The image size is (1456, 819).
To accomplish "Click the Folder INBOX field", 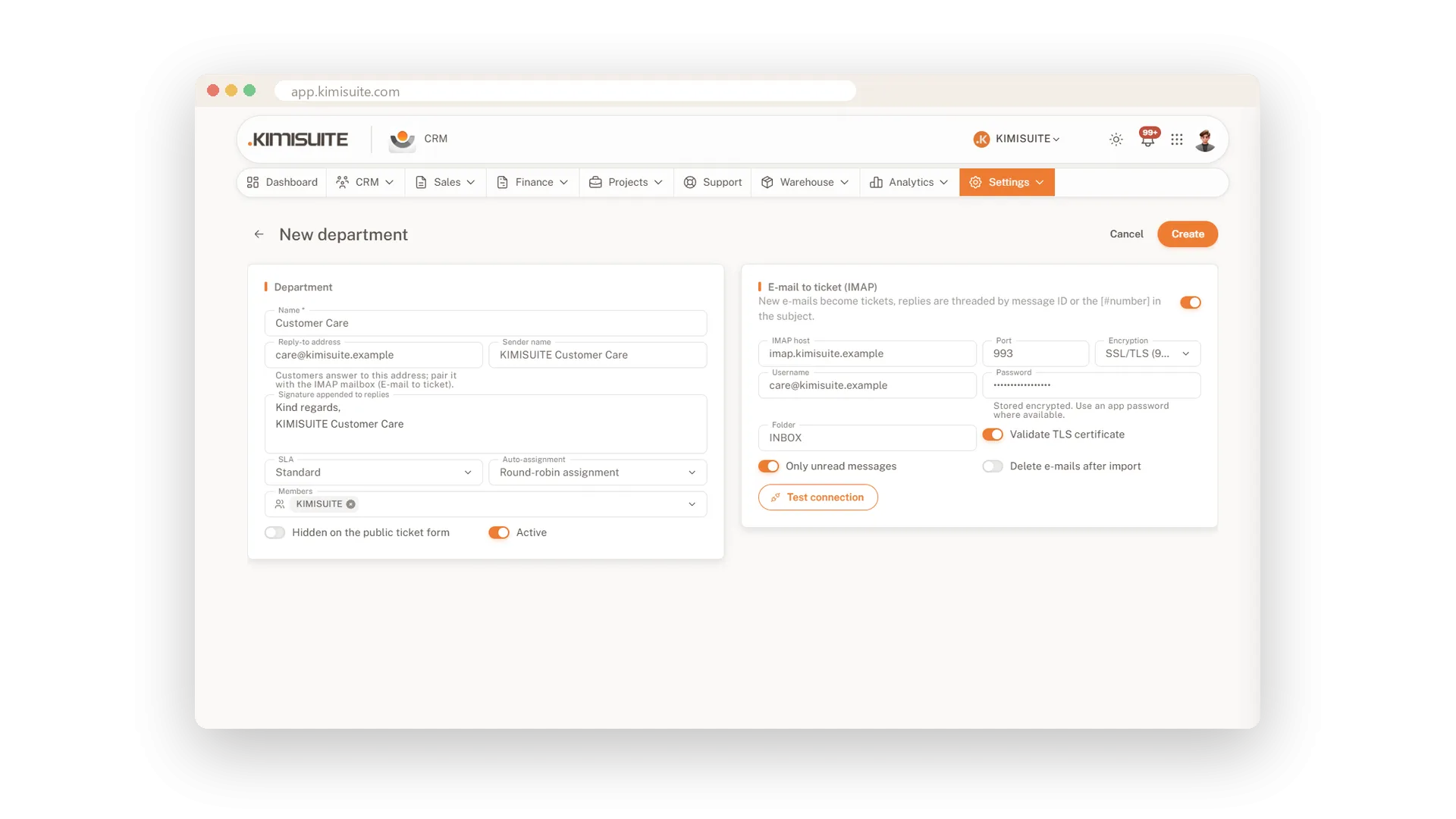I will [867, 438].
